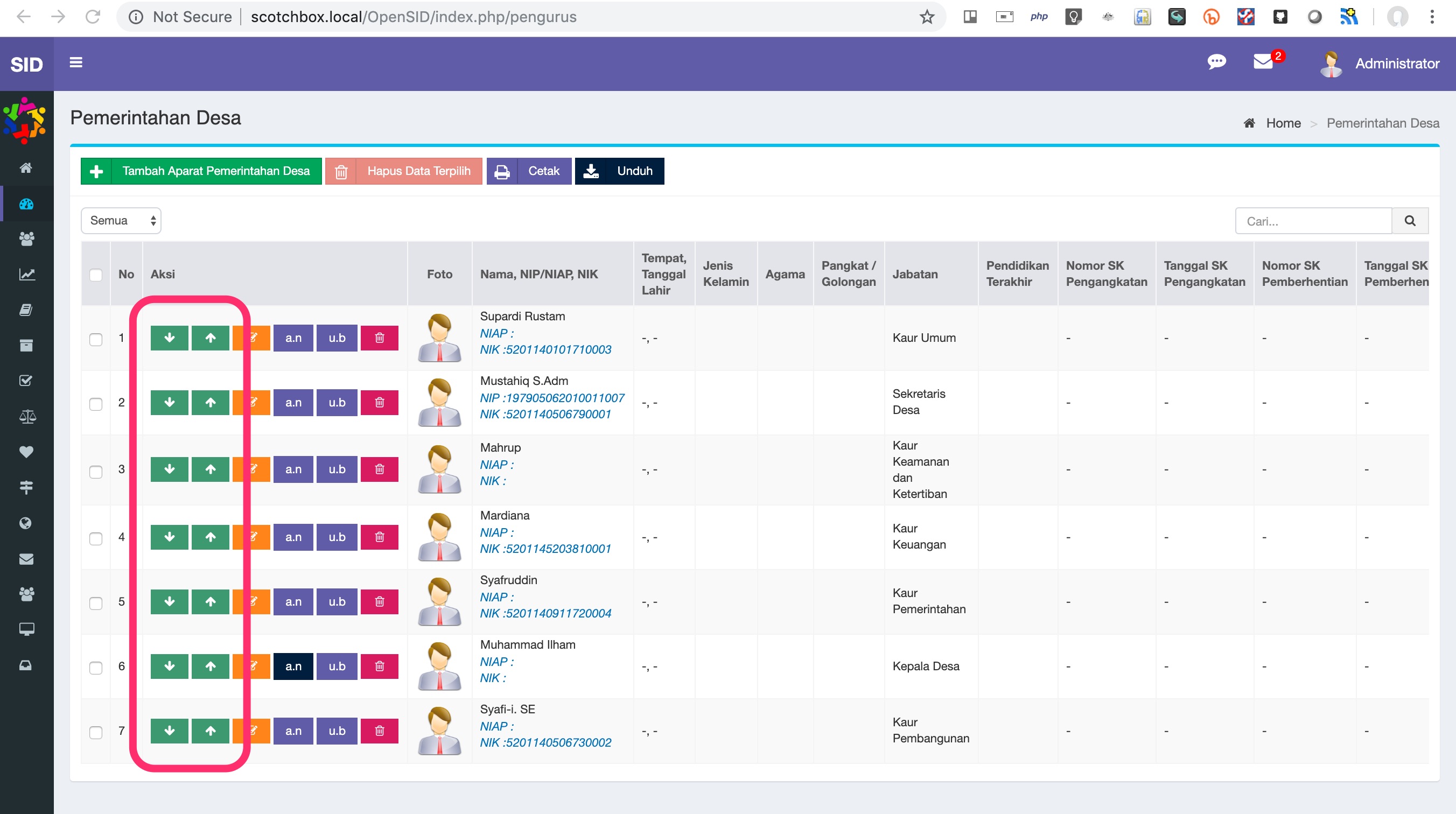Open chat bubble icon in header
This screenshot has height=814, width=1456.
click(1216, 61)
